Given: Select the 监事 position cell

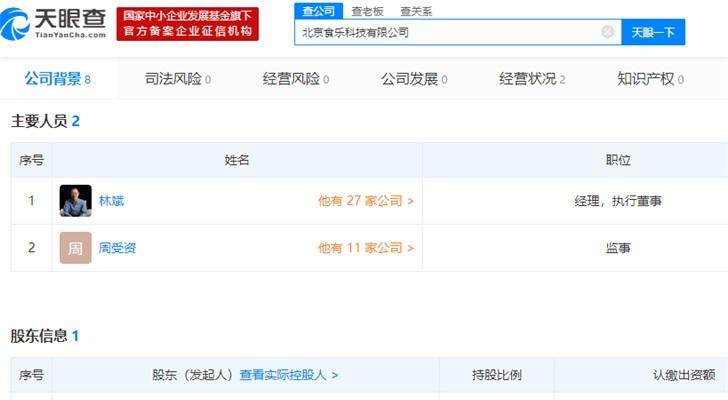Looking at the screenshot, I should 618,248.
